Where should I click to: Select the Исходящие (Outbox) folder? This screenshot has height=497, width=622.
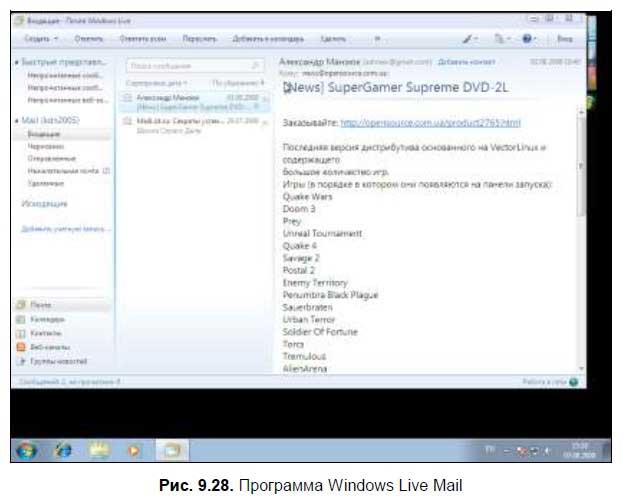coord(44,204)
